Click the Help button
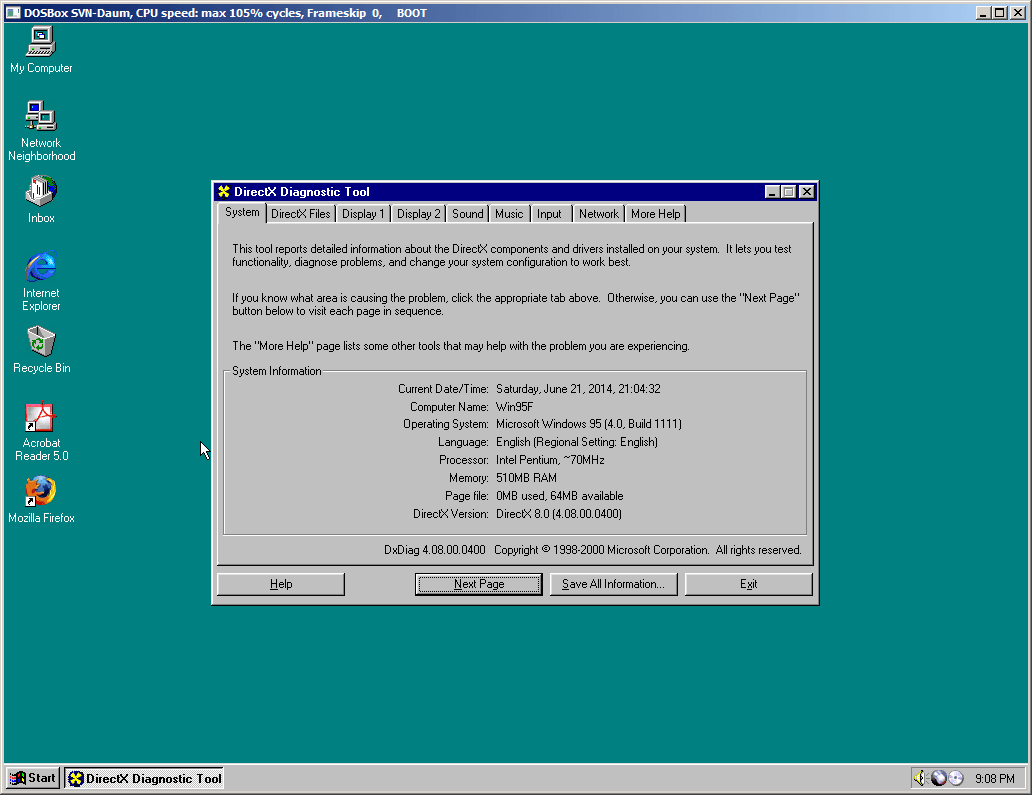 [281, 584]
